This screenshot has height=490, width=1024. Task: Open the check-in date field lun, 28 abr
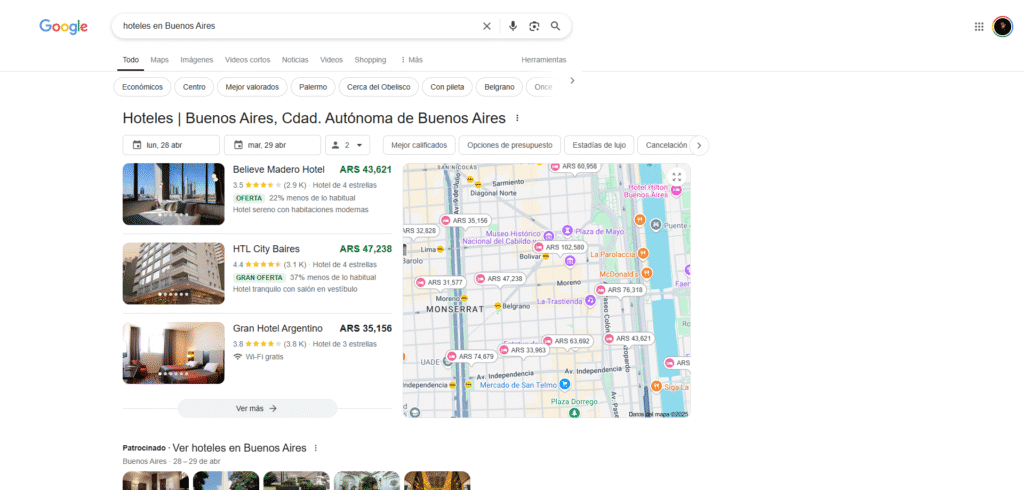click(x=170, y=145)
